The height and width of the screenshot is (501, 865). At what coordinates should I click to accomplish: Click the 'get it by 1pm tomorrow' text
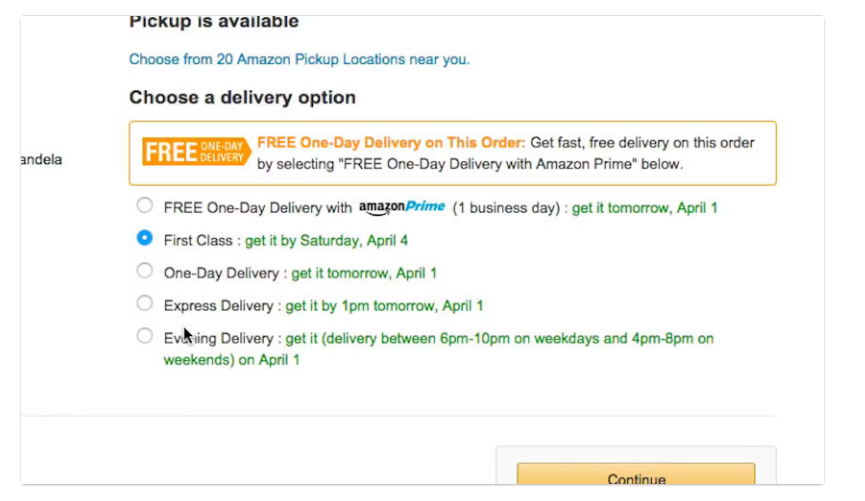pos(360,306)
